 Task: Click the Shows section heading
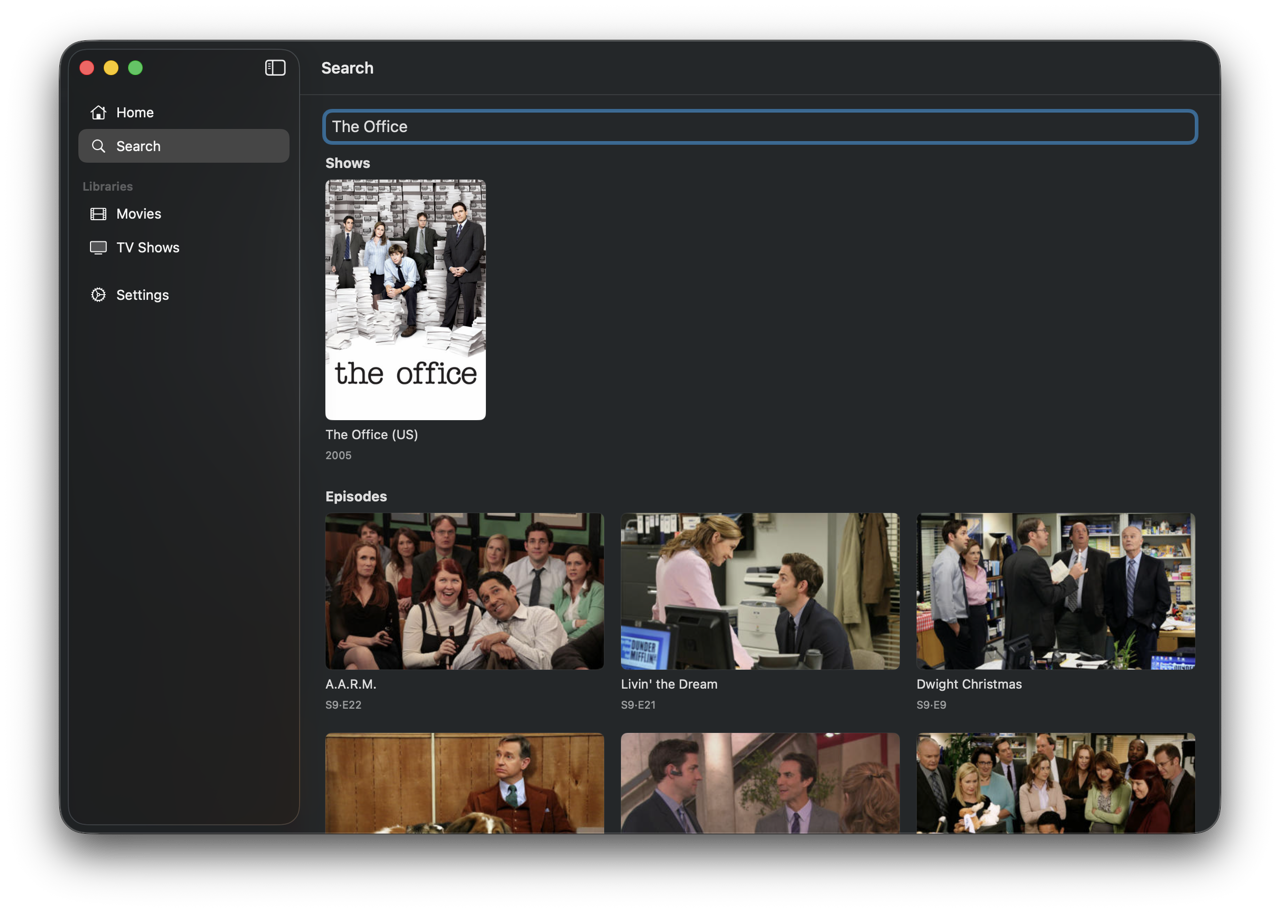(347, 163)
